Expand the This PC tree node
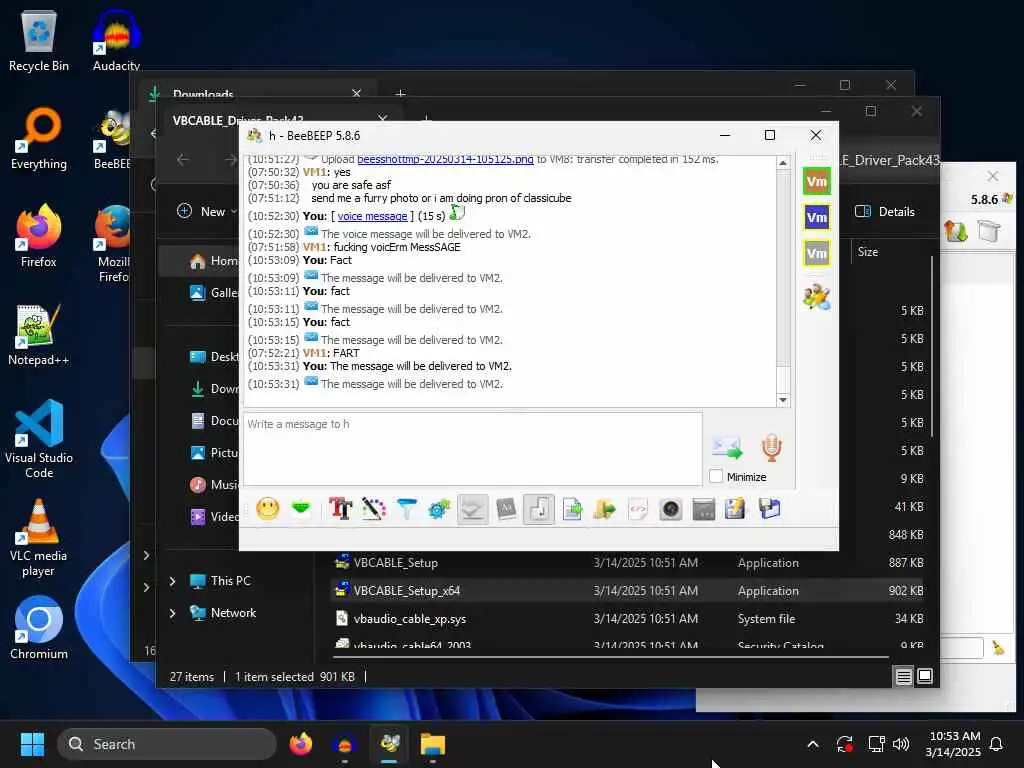 [172, 581]
